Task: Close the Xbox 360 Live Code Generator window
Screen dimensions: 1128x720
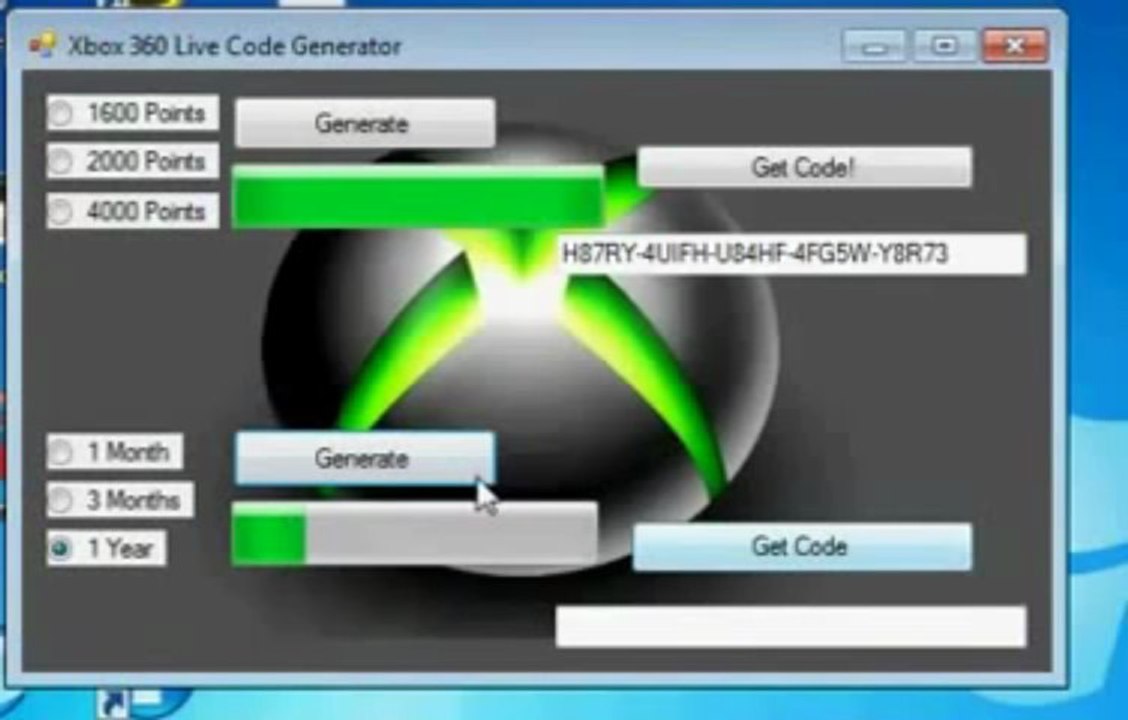Action: [x=1015, y=47]
